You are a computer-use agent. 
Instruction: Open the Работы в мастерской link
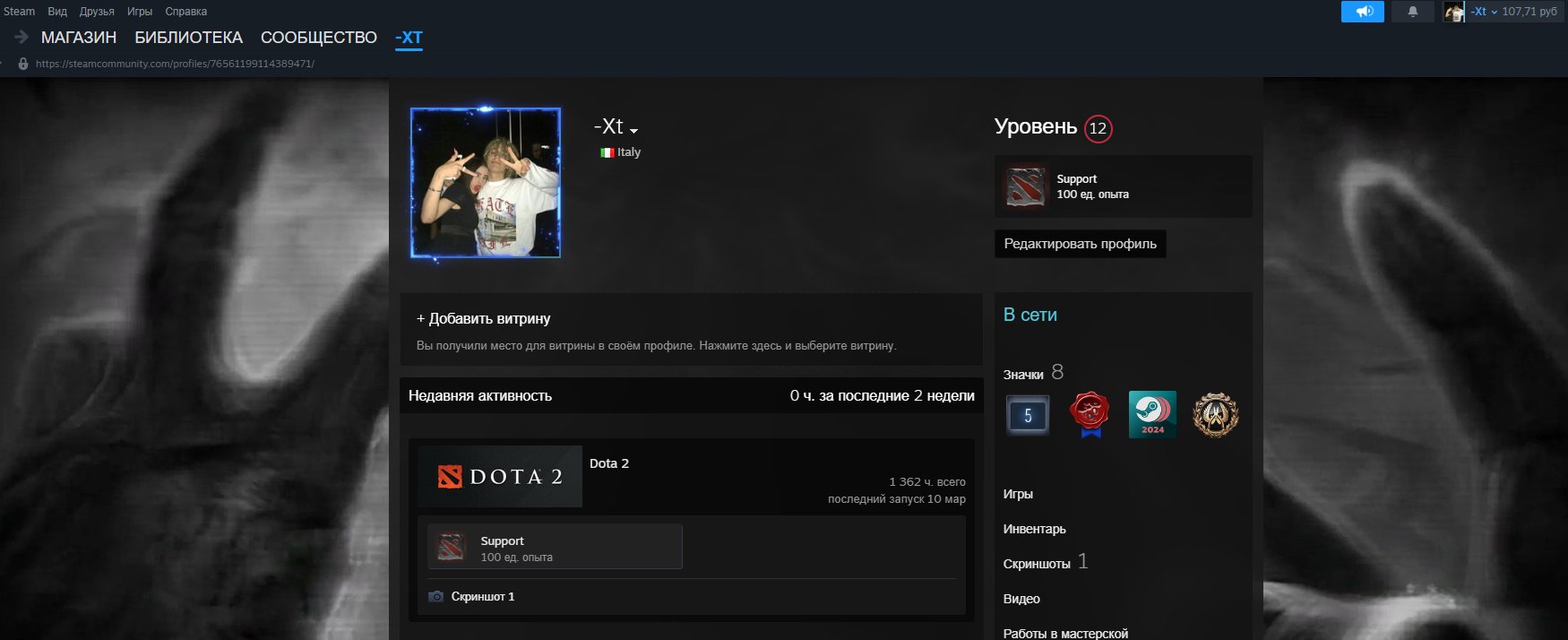(x=1065, y=633)
